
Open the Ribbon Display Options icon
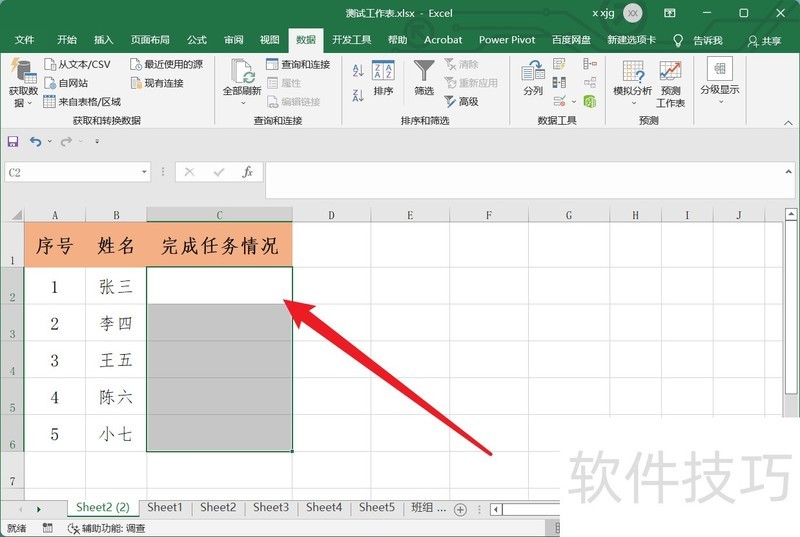pyautogui.click(x=669, y=13)
